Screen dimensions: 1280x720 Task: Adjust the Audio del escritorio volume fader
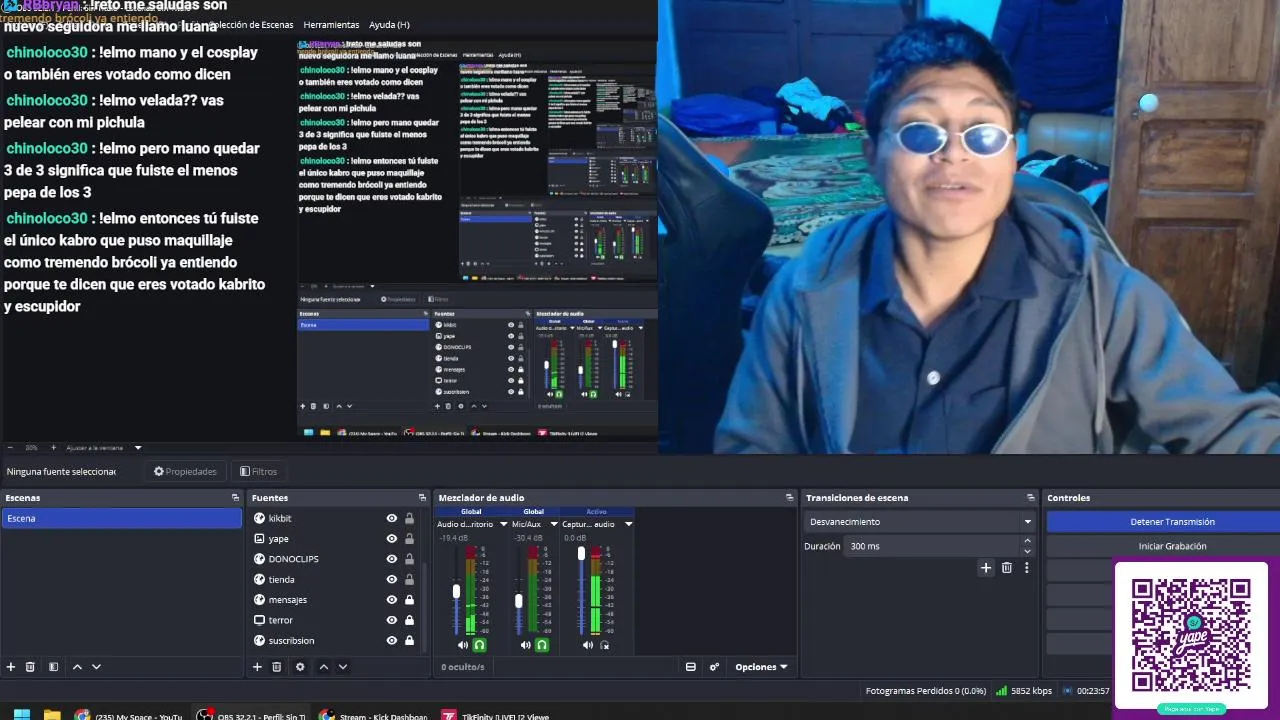pos(457,592)
